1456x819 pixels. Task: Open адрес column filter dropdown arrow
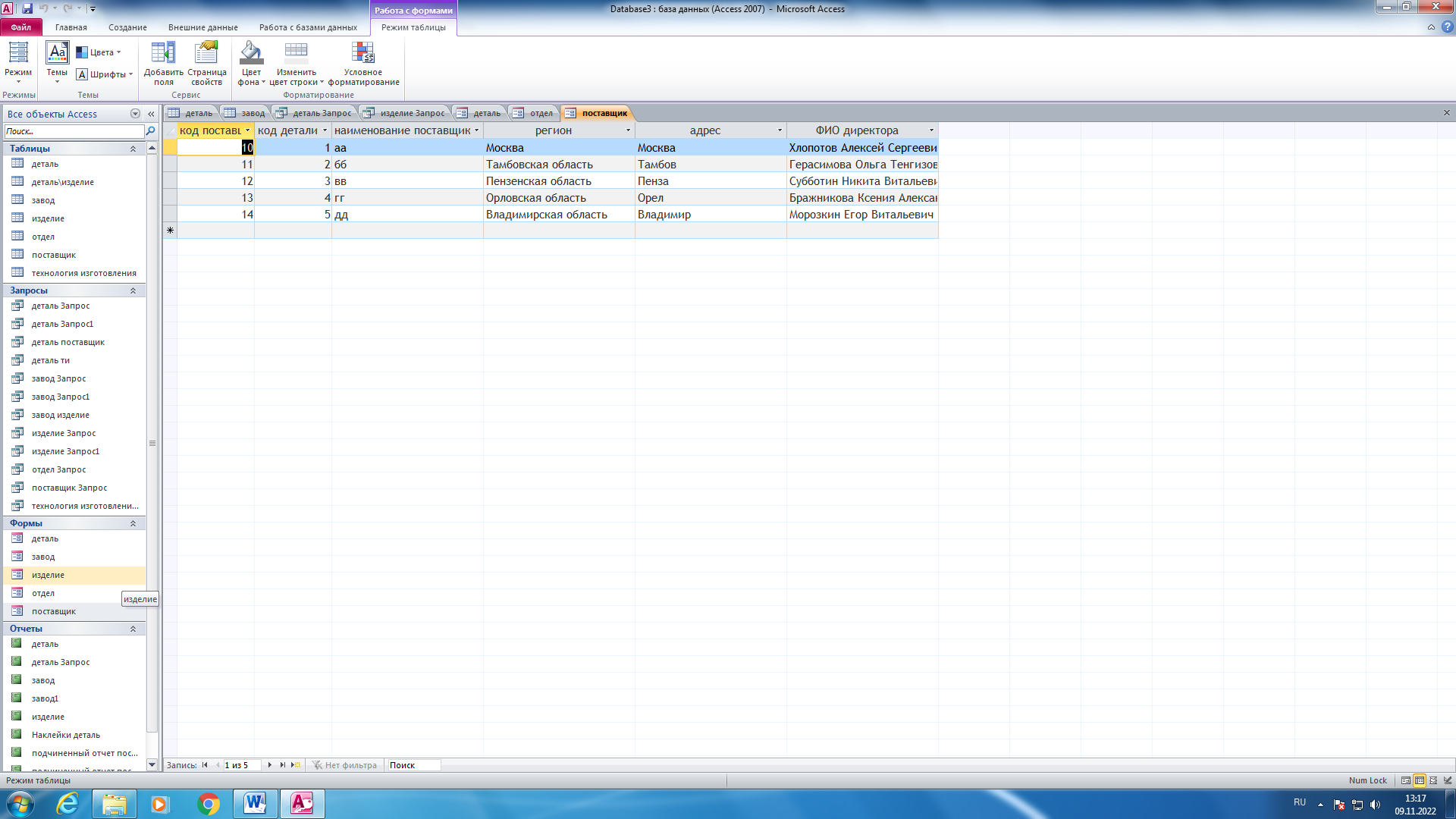tap(780, 130)
